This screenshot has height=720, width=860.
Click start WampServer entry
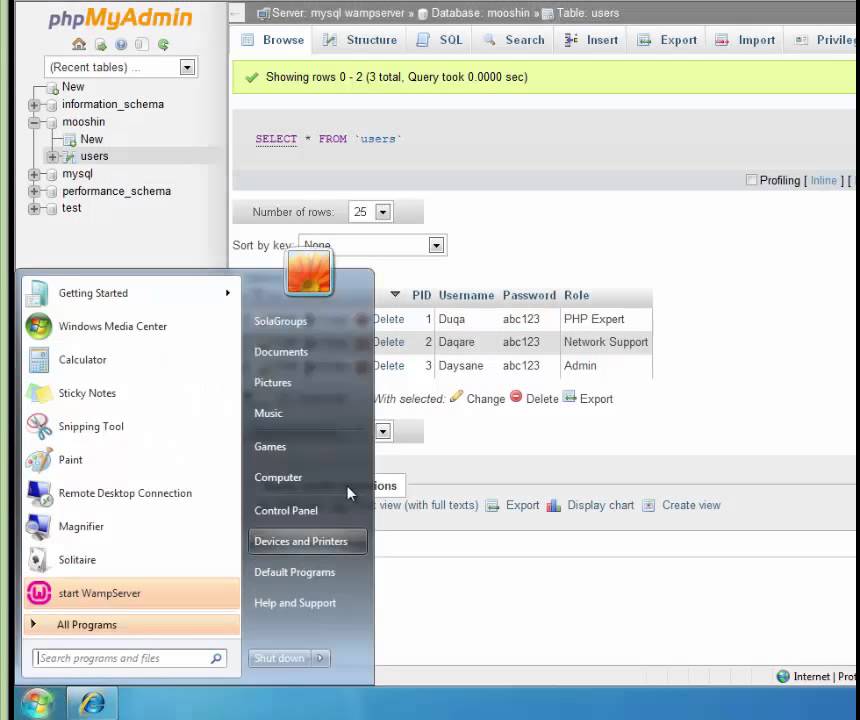click(x=132, y=593)
